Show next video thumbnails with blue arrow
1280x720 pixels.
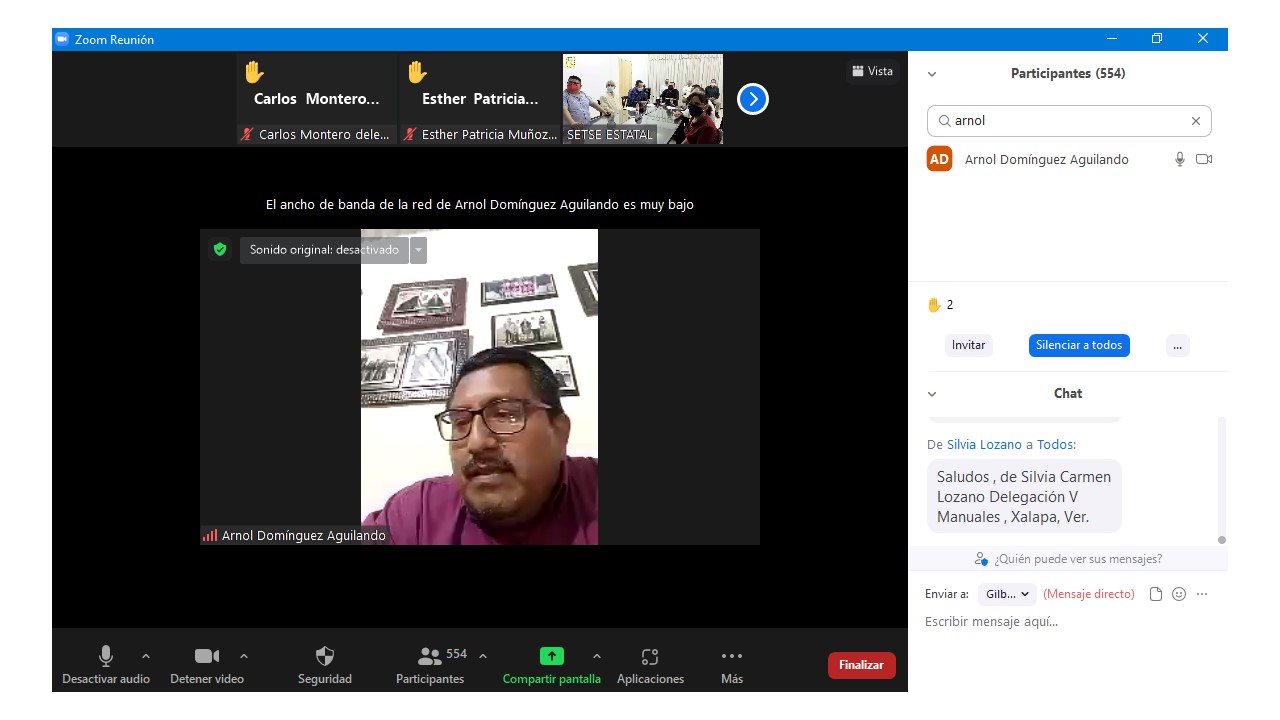pos(753,99)
